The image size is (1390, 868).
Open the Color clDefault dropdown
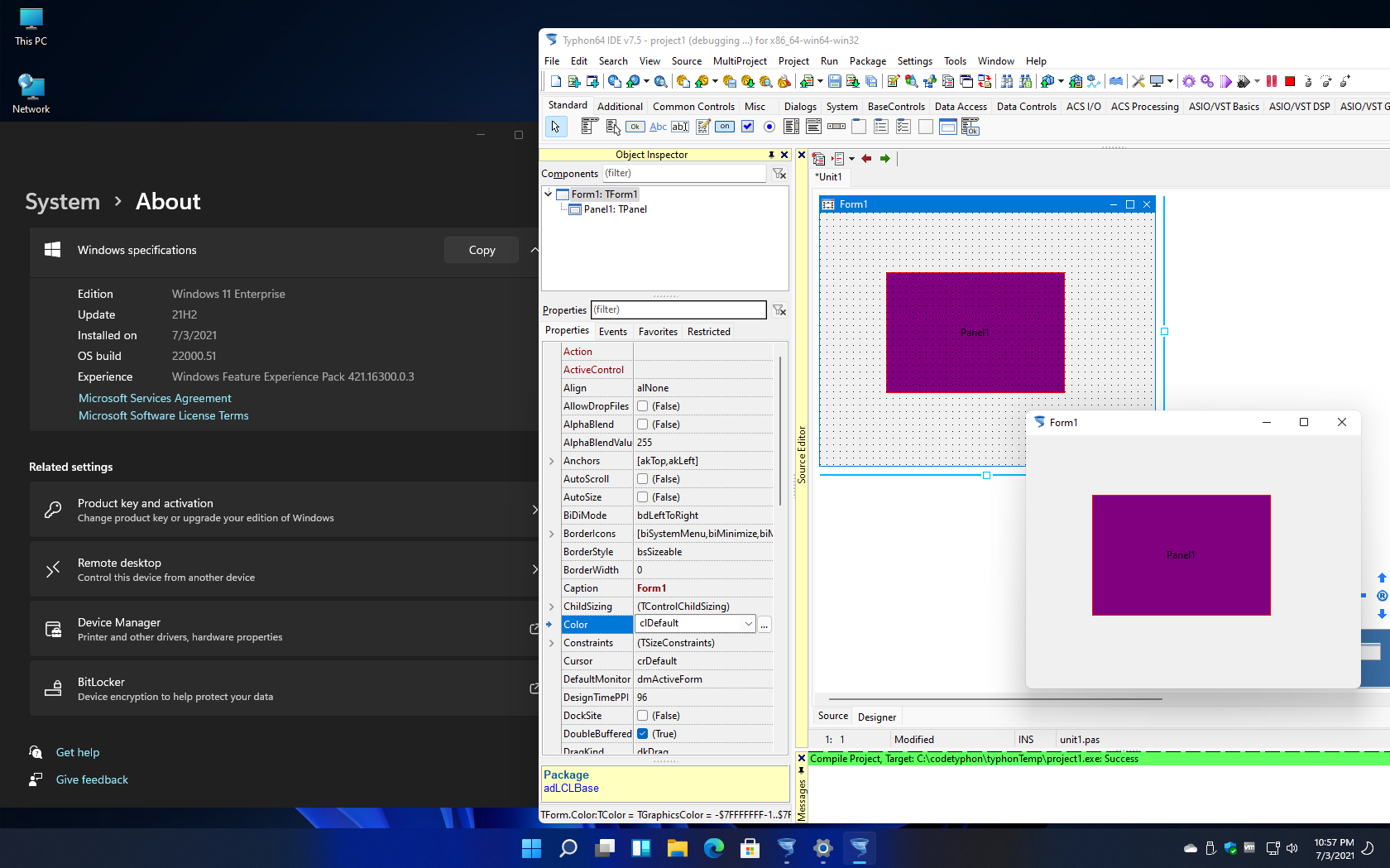click(748, 624)
